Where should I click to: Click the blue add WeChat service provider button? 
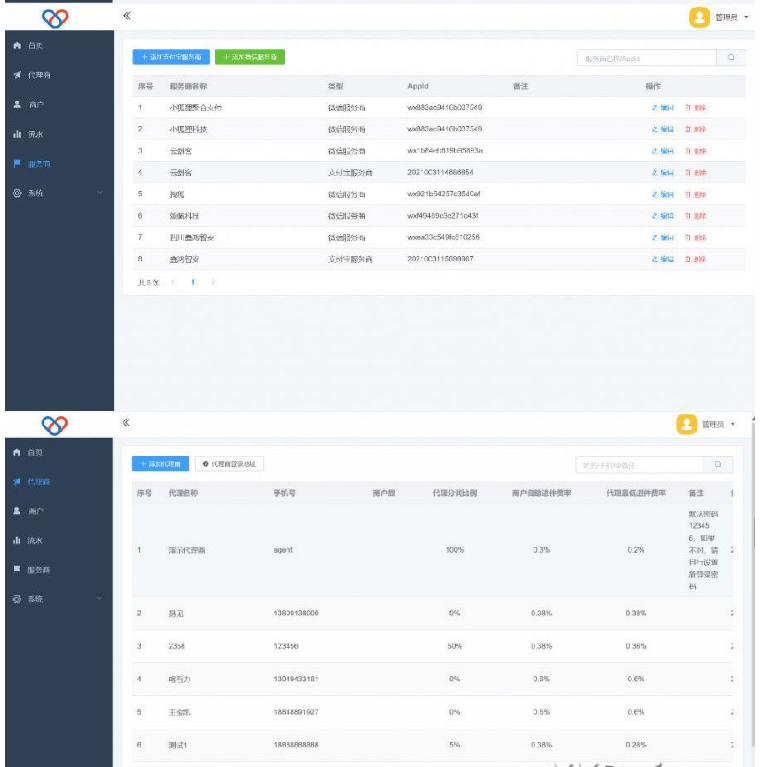(x=171, y=58)
